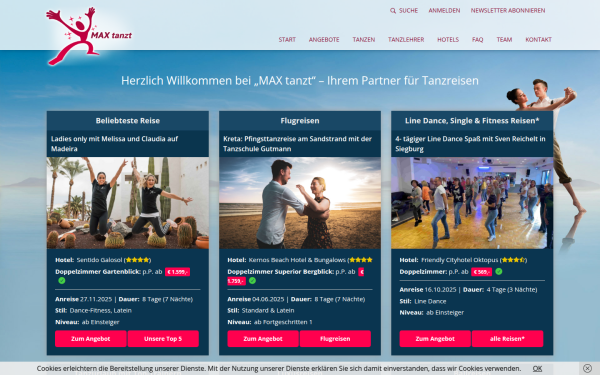
Task: Click the MAX tanzt dancer logo
Action: pyautogui.click(x=88, y=36)
